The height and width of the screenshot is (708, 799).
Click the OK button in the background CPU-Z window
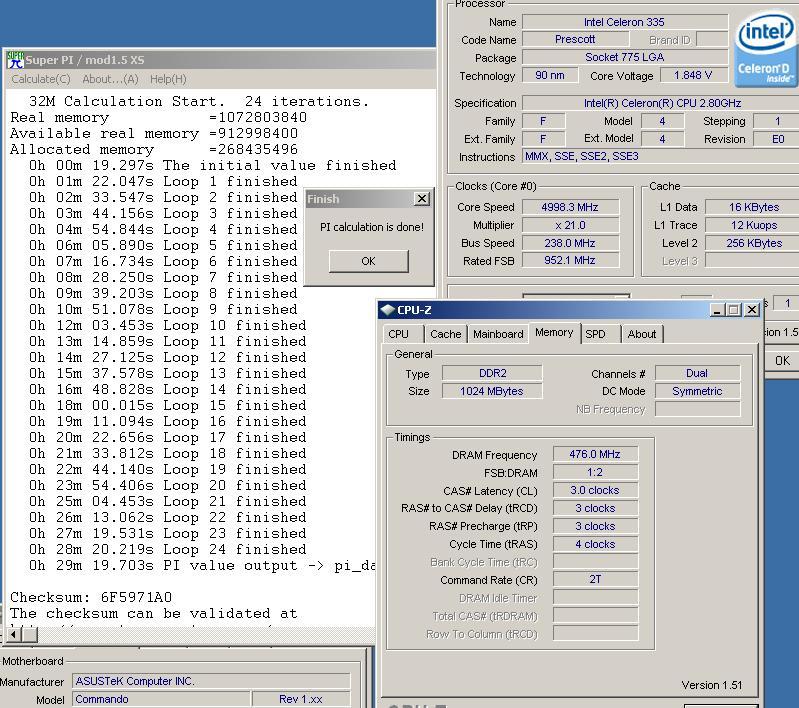click(782, 360)
